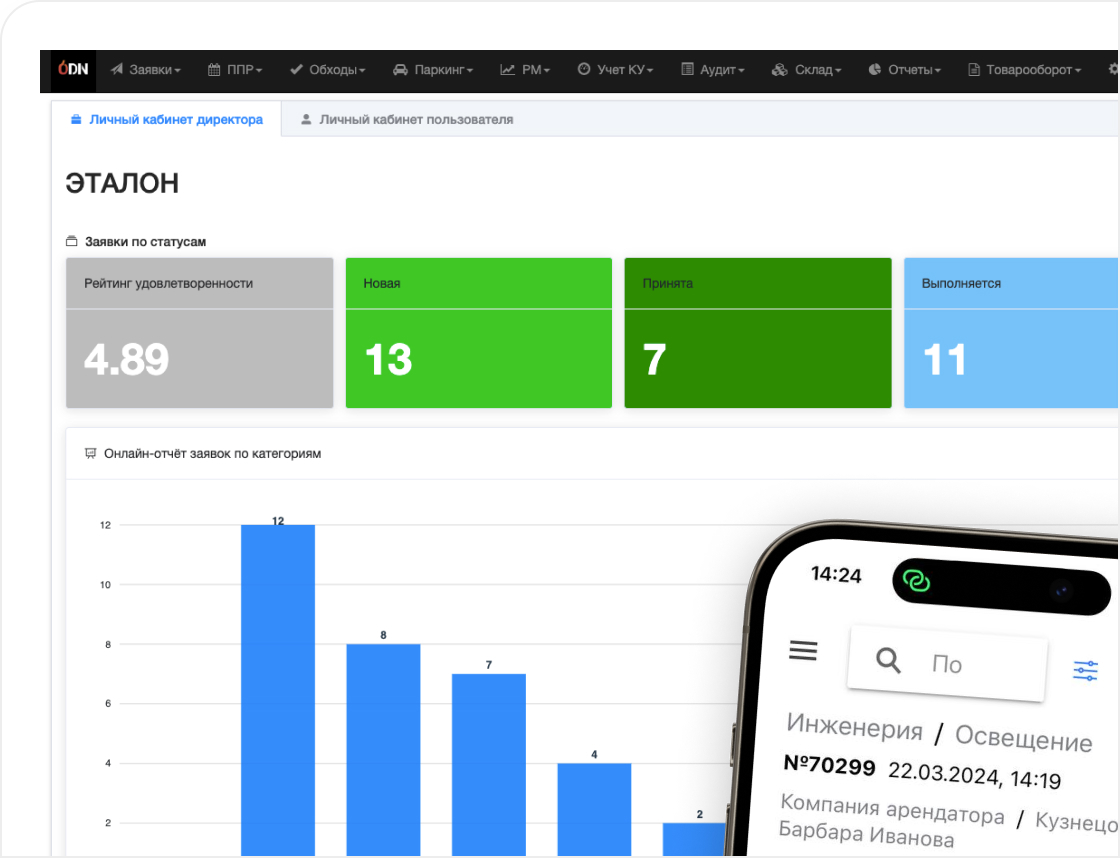
Task: Click the green link icon in the phone island
Action: (916, 581)
